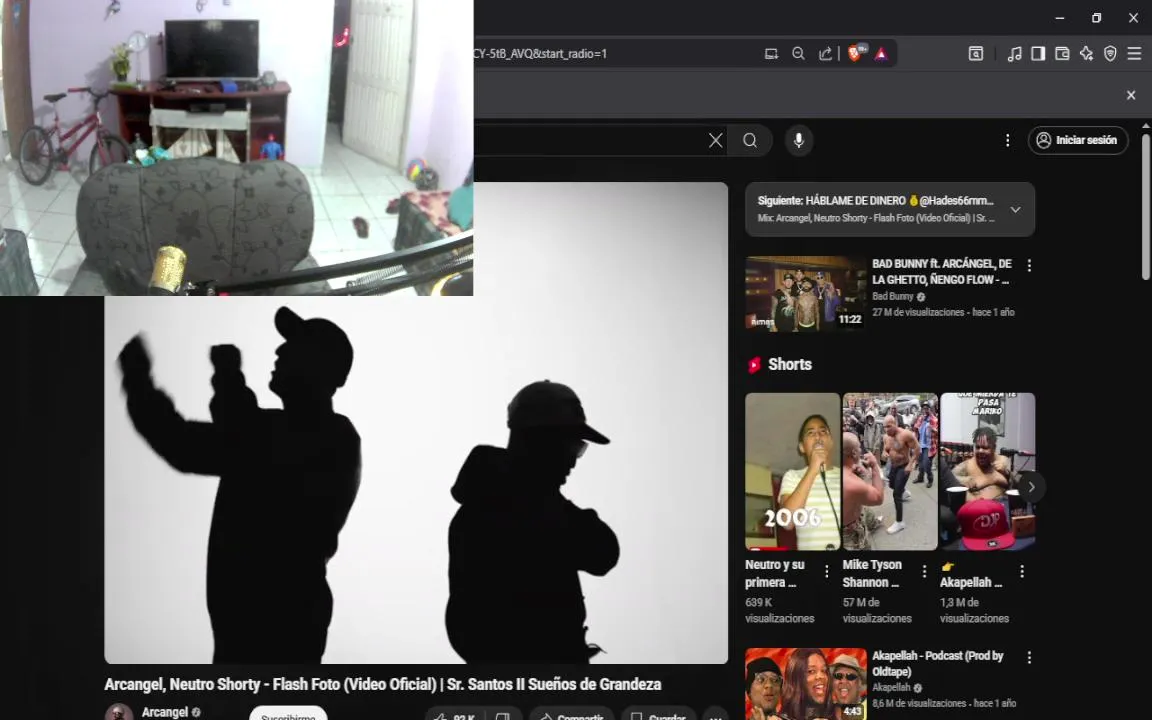The width and height of the screenshot is (1152, 720).
Task: Open the Bad Bunny channel name link
Action: tap(893, 296)
